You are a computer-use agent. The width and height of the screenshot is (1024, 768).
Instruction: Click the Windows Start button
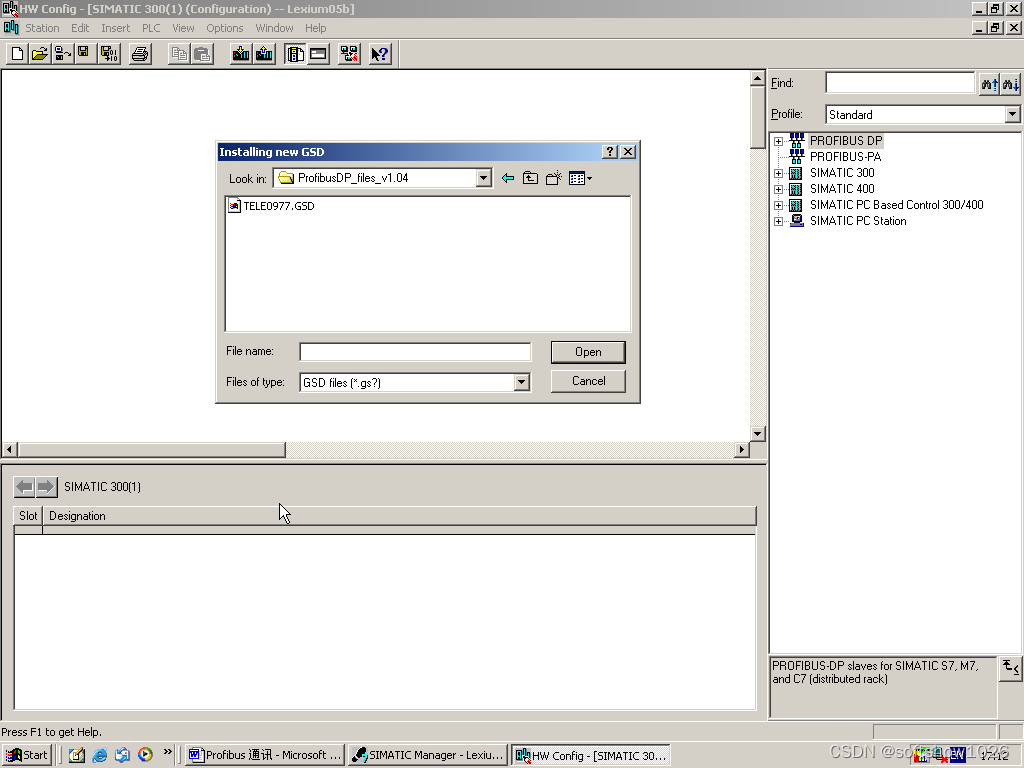[x=27, y=755]
